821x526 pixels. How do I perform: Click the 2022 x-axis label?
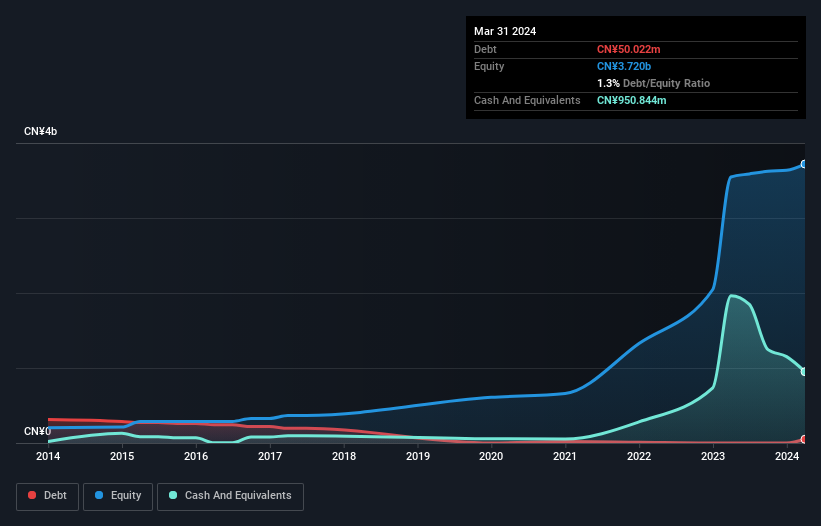click(x=639, y=456)
